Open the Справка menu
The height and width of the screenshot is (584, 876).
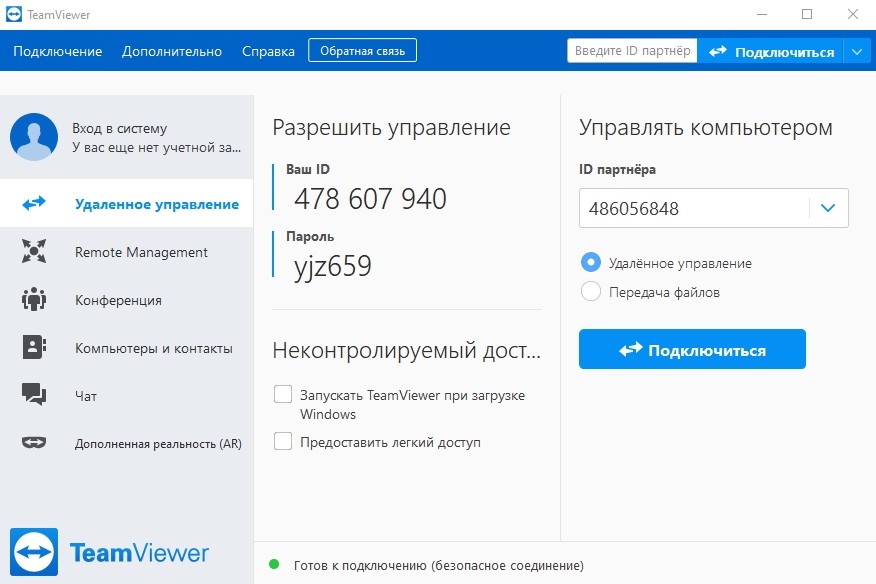[268, 51]
